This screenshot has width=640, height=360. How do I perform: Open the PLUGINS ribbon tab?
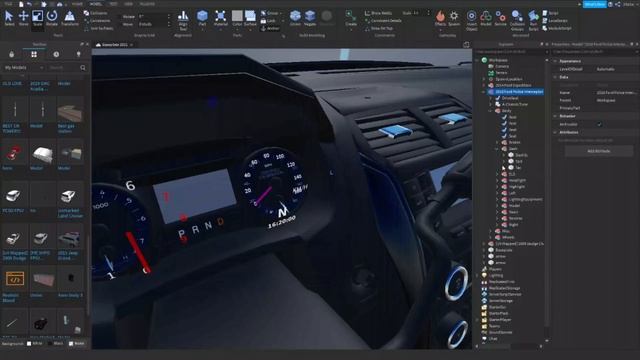pyautogui.click(x=147, y=4)
